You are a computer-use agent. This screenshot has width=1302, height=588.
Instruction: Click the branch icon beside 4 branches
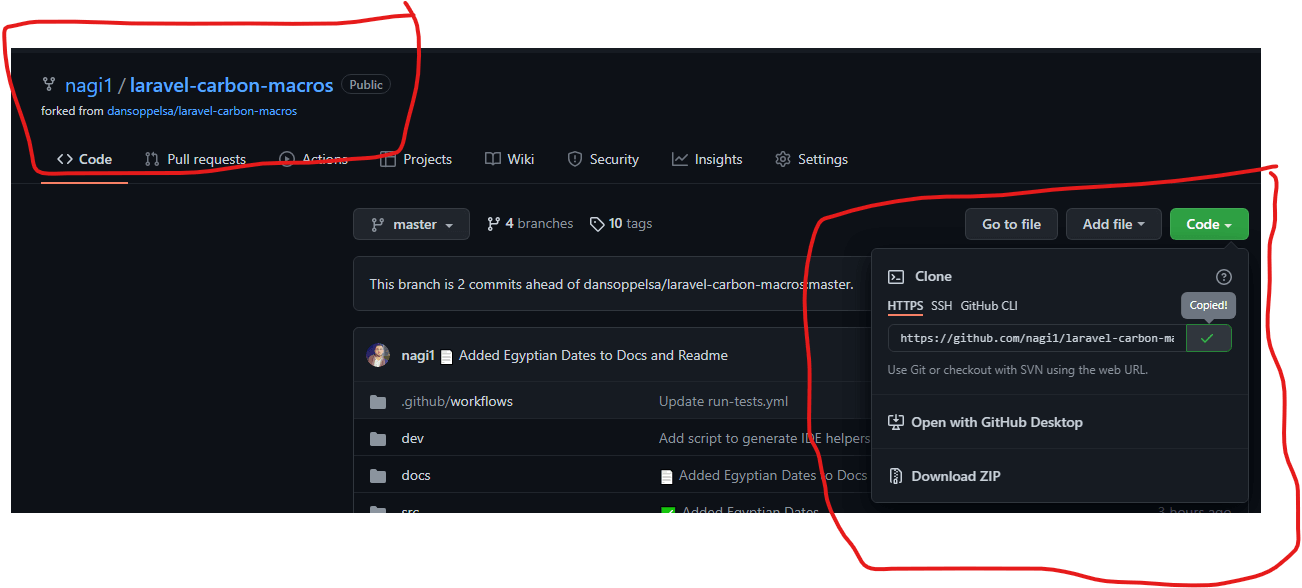click(496, 222)
